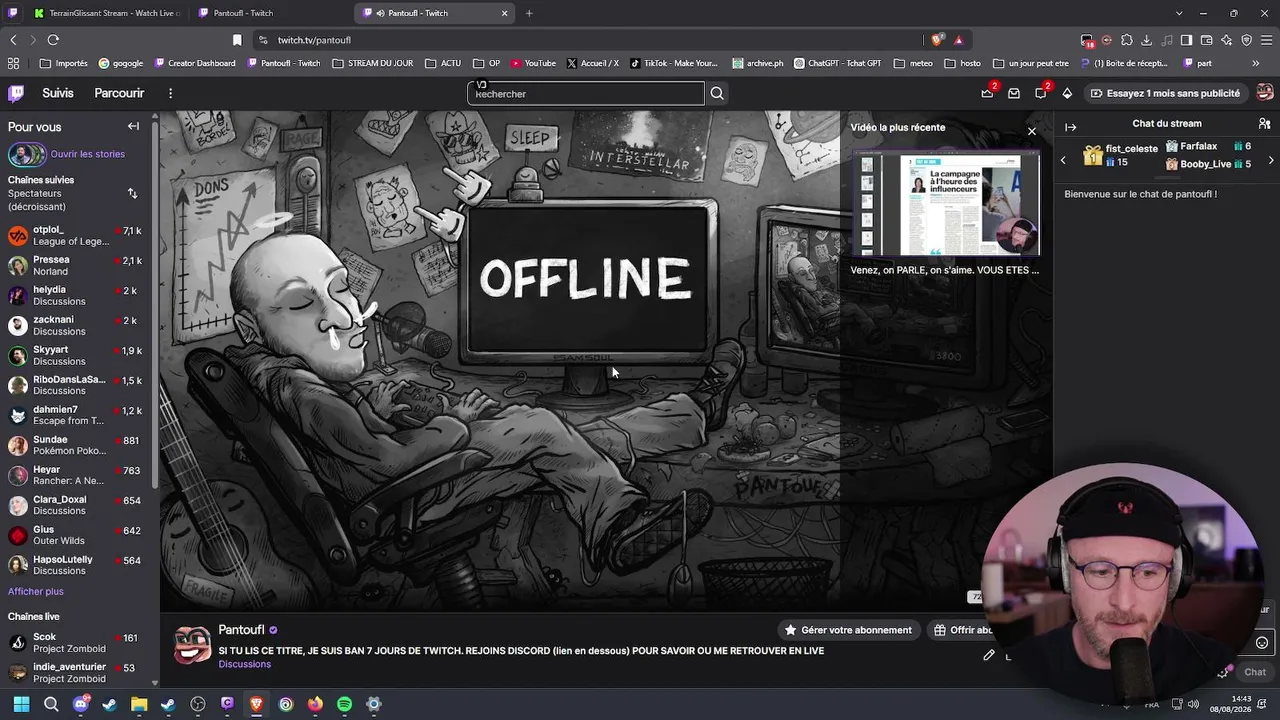Click the Chat send button
1280x720 pixels.
[x=1254, y=672]
